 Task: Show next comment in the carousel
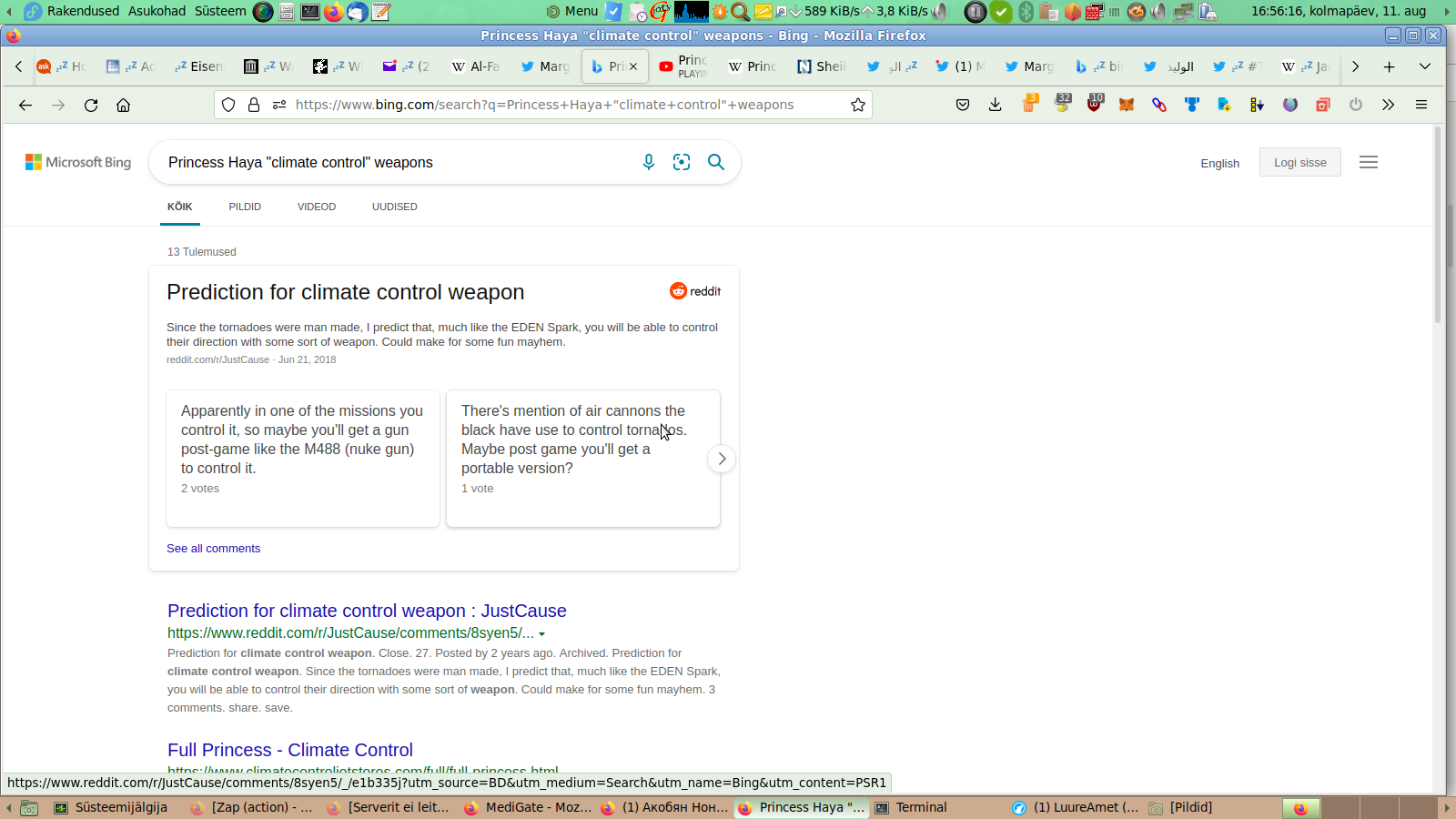coord(722,459)
